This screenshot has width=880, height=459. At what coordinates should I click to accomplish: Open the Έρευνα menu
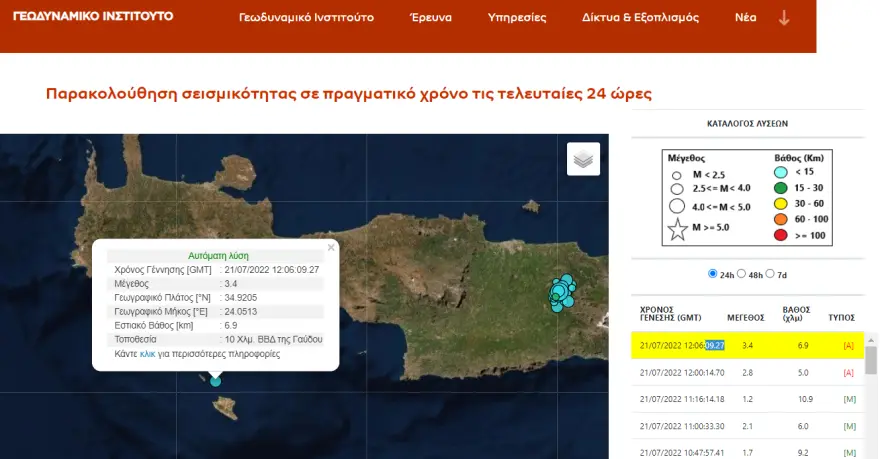coord(431,18)
